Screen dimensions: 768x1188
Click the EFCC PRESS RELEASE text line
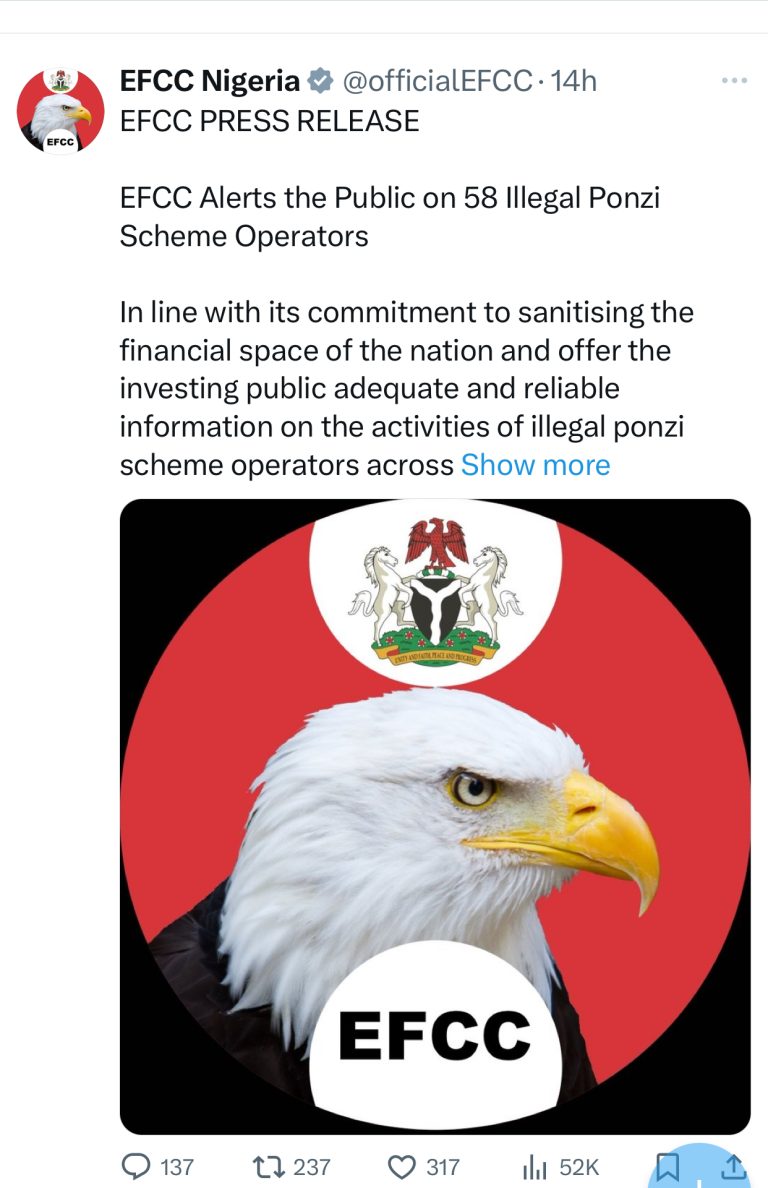tap(269, 121)
